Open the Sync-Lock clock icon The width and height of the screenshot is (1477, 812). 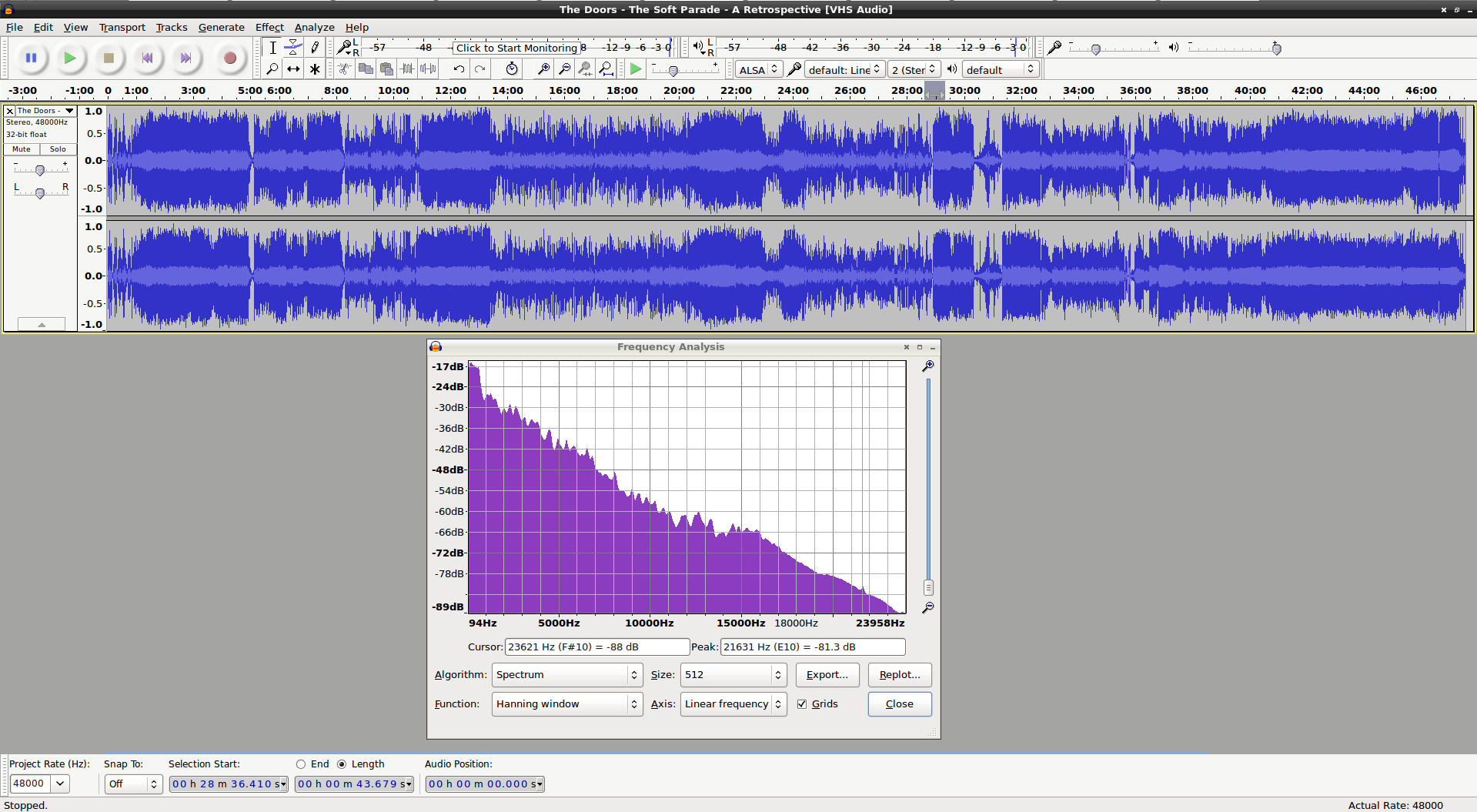[512, 69]
